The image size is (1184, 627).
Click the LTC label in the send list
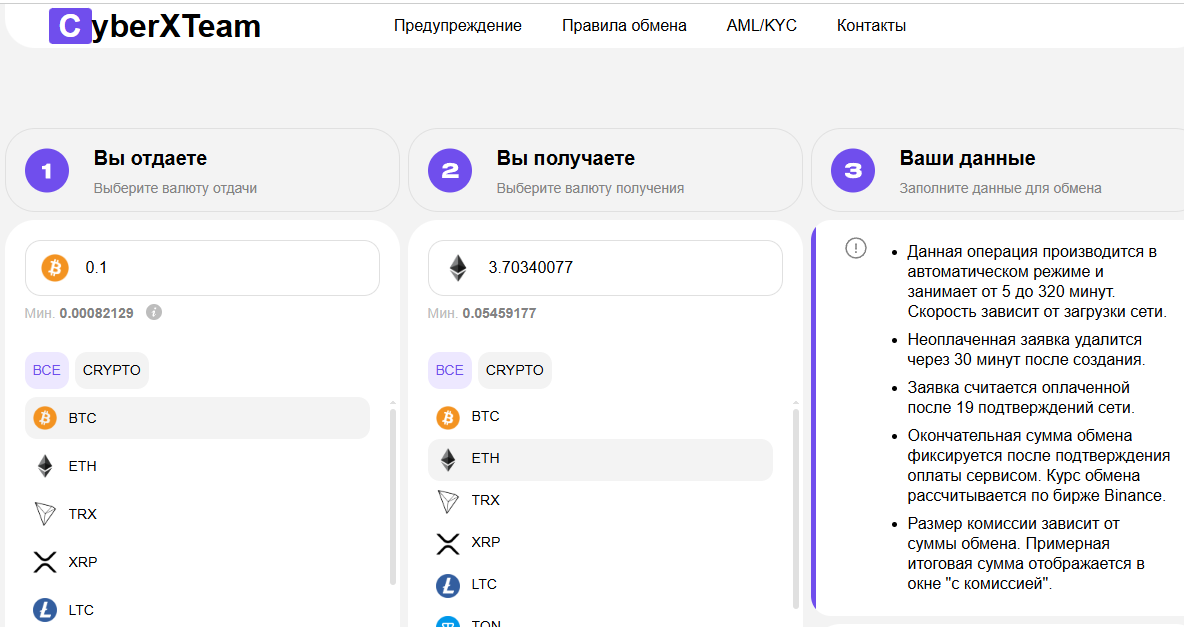coord(81,610)
